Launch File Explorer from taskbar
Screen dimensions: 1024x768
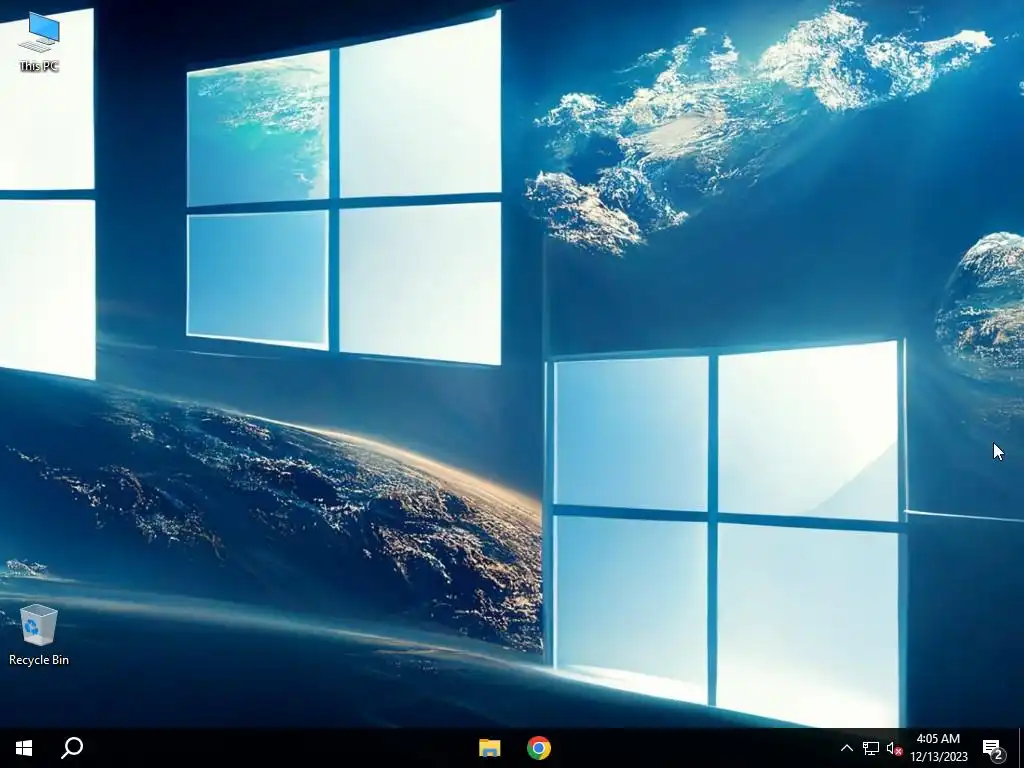click(x=490, y=748)
